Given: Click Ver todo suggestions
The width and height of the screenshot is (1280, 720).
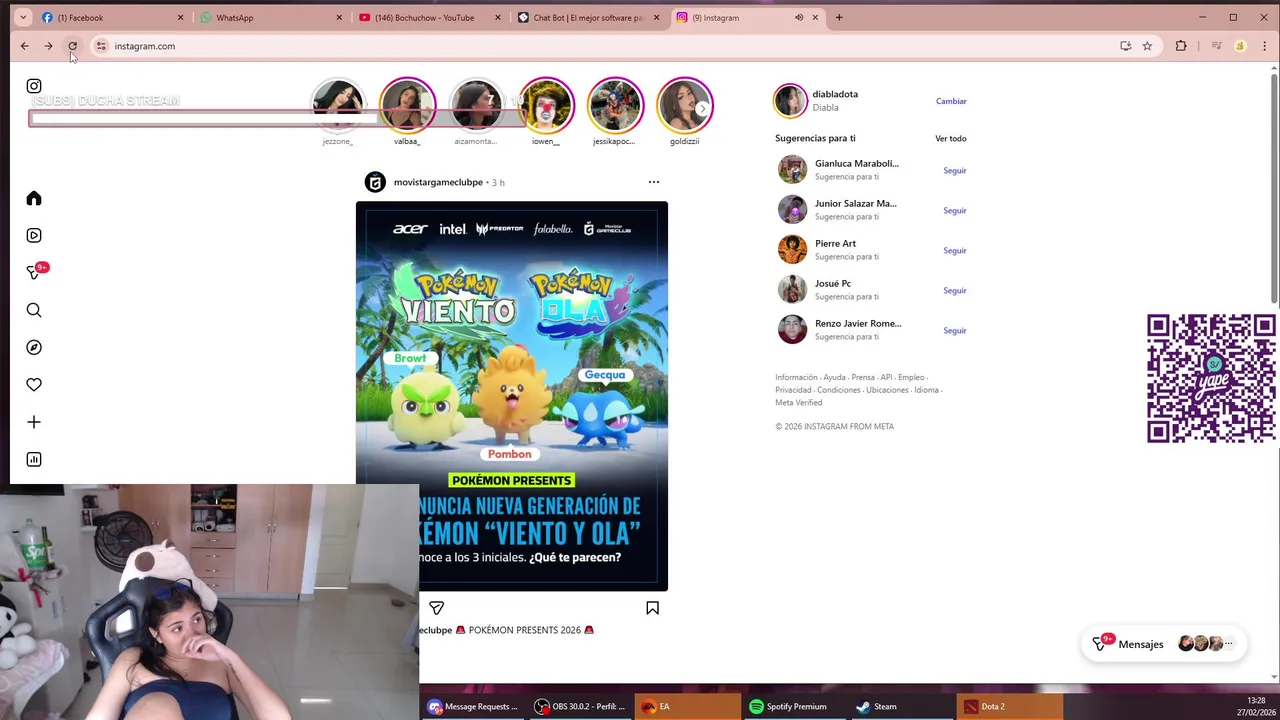Looking at the screenshot, I should 951,138.
